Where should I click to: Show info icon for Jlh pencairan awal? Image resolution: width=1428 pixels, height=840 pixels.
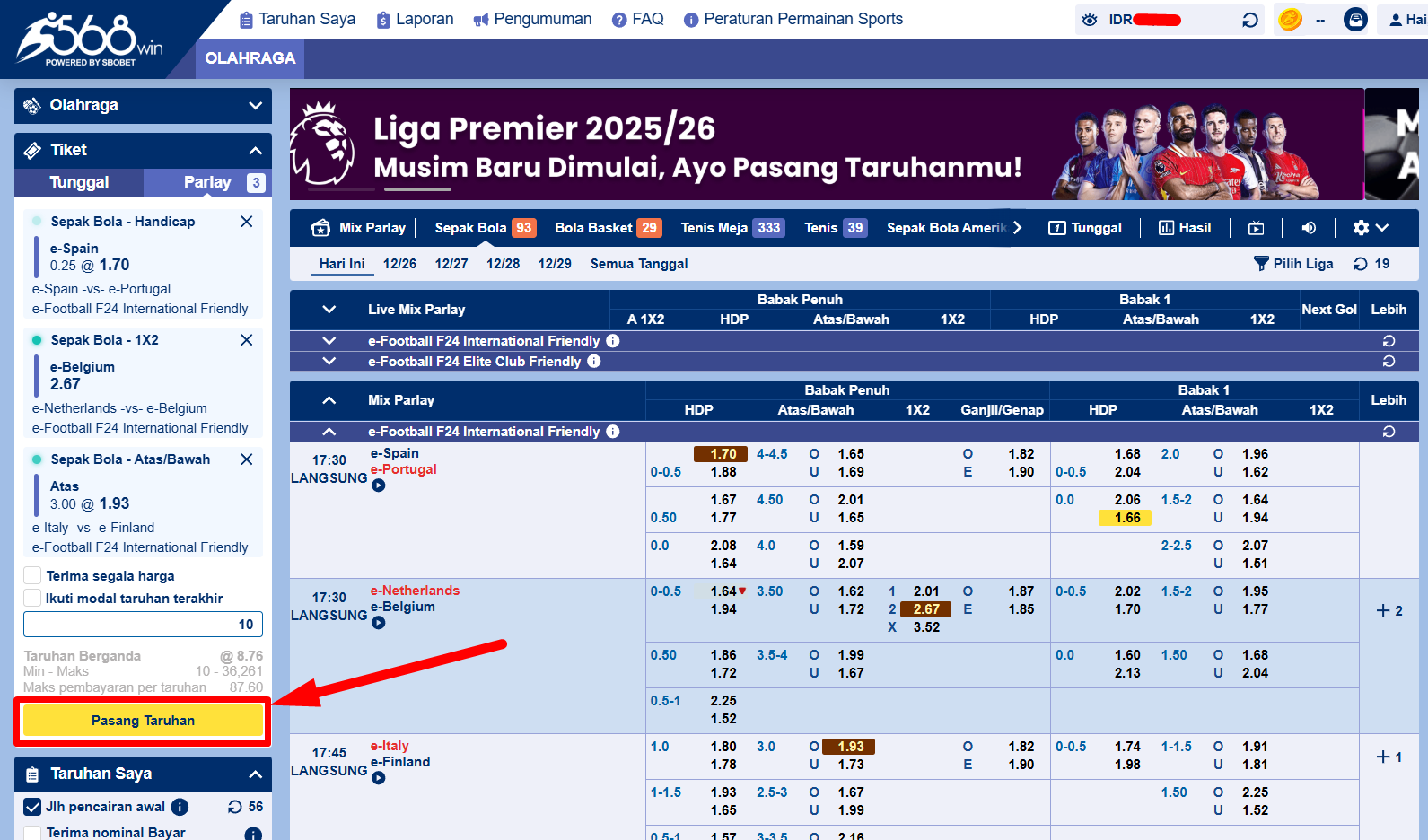coord(180,807)
